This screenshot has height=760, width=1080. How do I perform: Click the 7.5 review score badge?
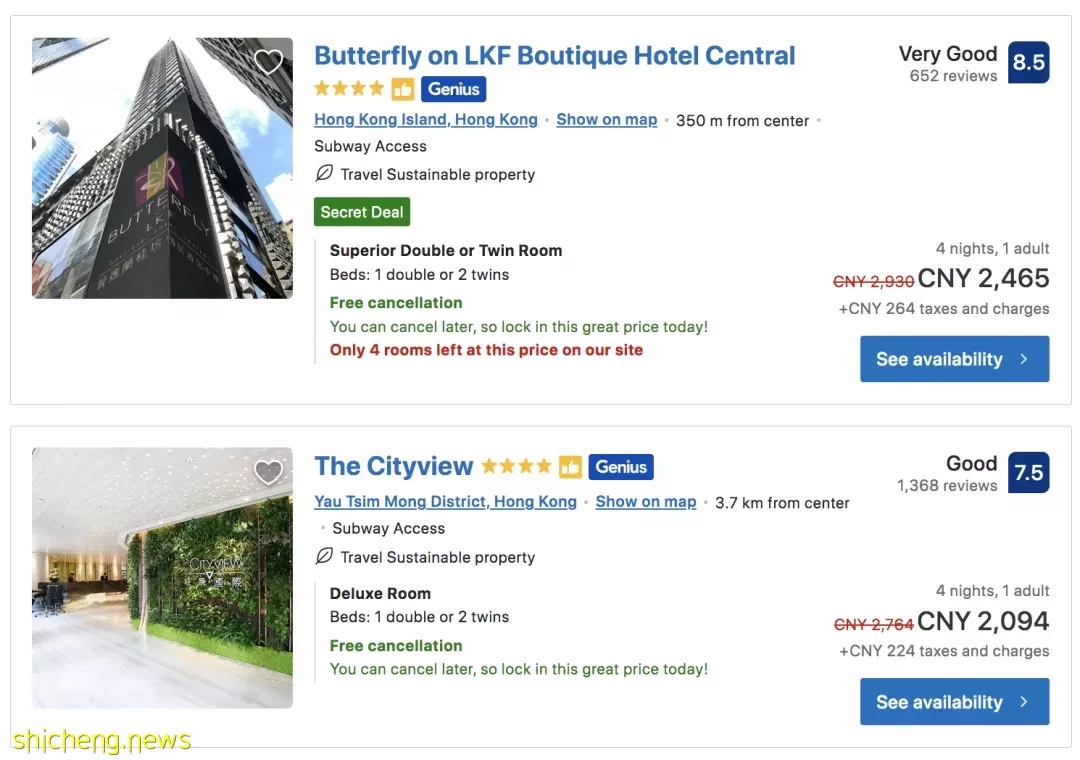1028,472
